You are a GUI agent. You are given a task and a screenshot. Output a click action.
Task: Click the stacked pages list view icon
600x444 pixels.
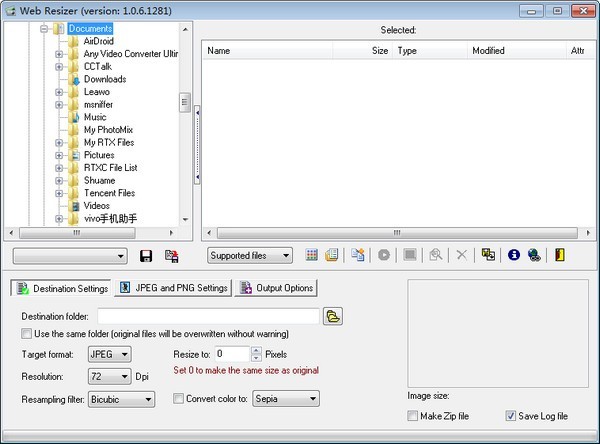point(332,255)
